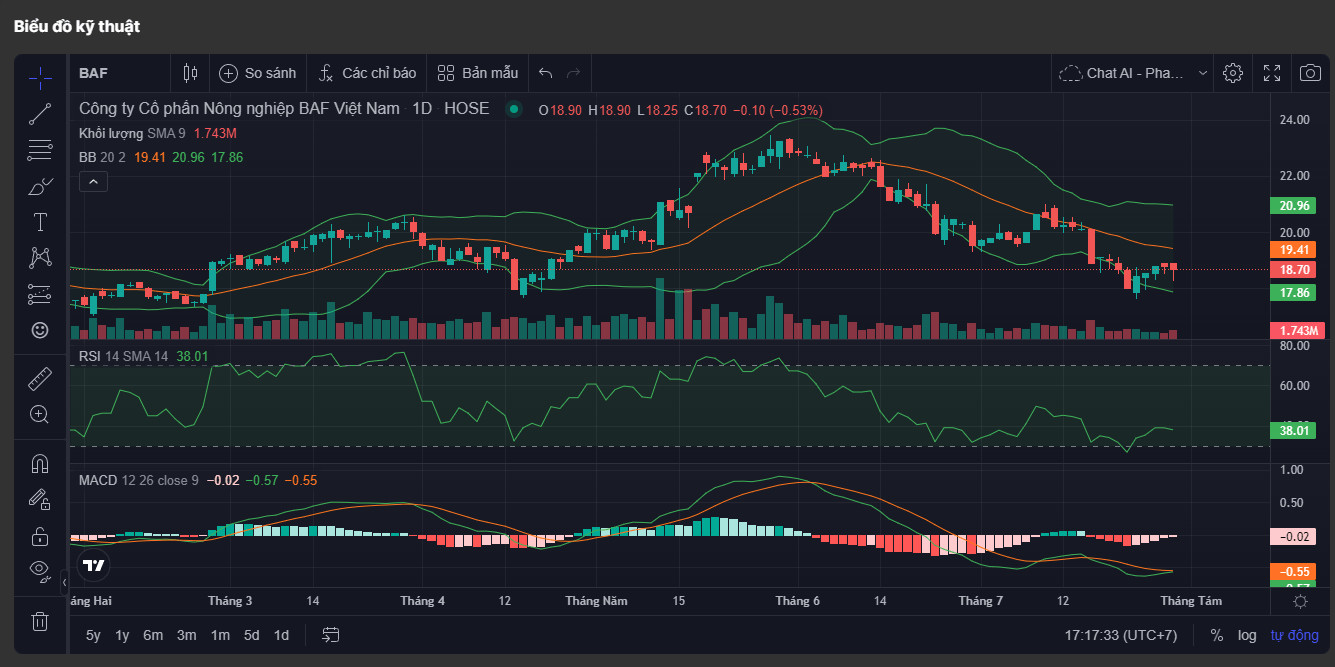
Task: Set time range to 6m
Action: (x=153, y=635)
